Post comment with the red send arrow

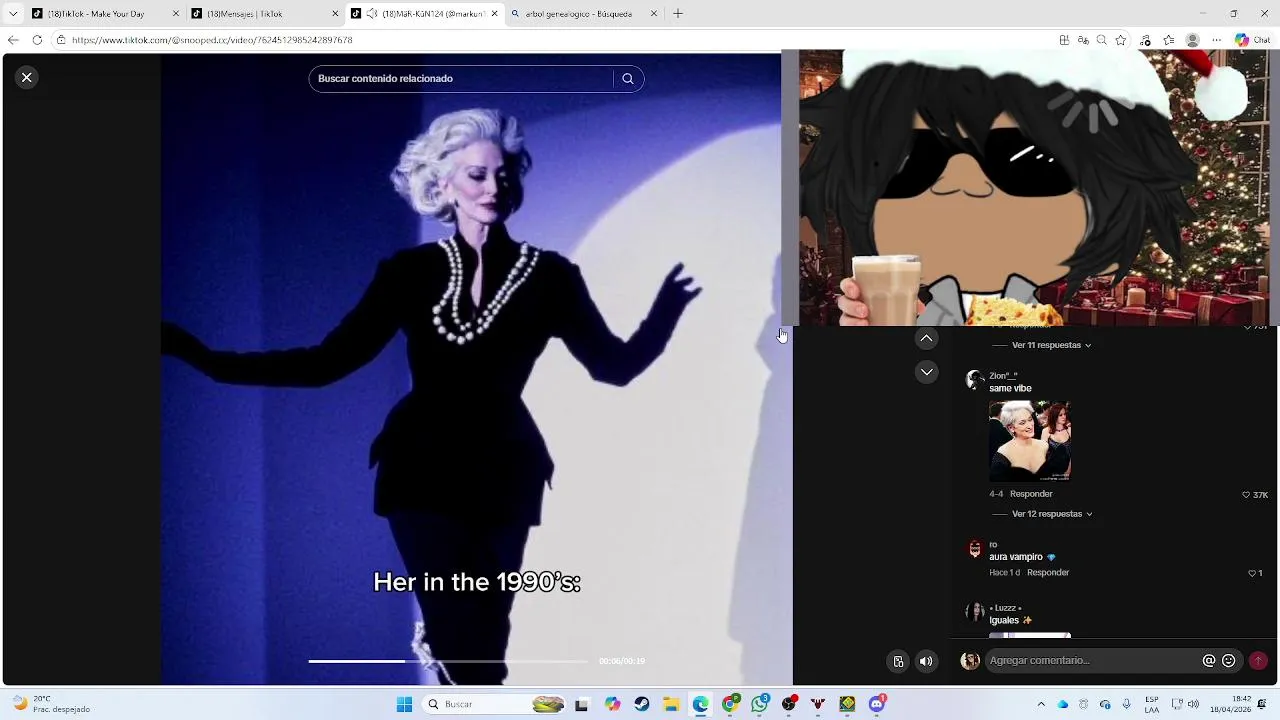coord(1258,661)
